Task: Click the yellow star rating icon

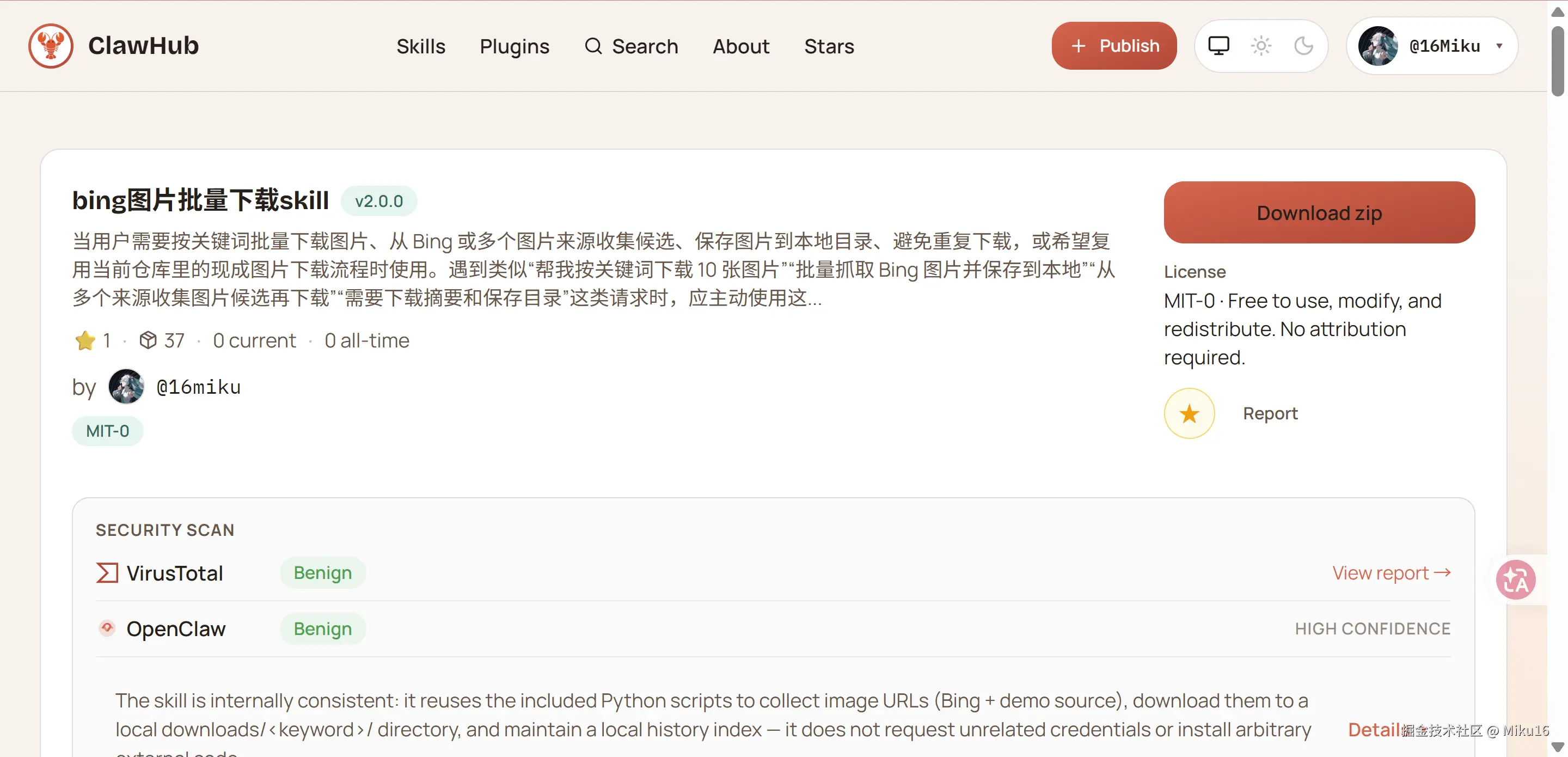Action: (85, 340)
